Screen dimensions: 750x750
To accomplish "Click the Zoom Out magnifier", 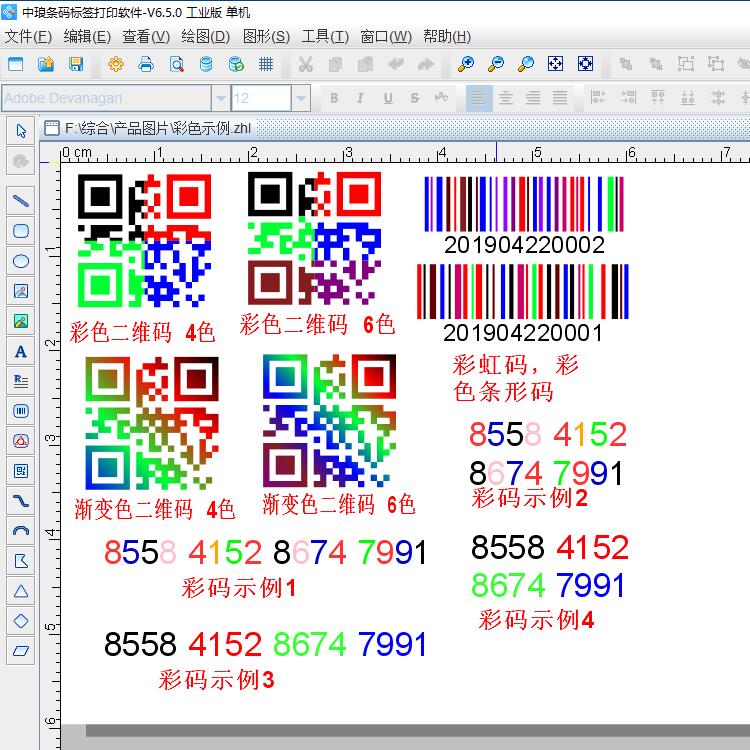I will (x=496, y=64).
